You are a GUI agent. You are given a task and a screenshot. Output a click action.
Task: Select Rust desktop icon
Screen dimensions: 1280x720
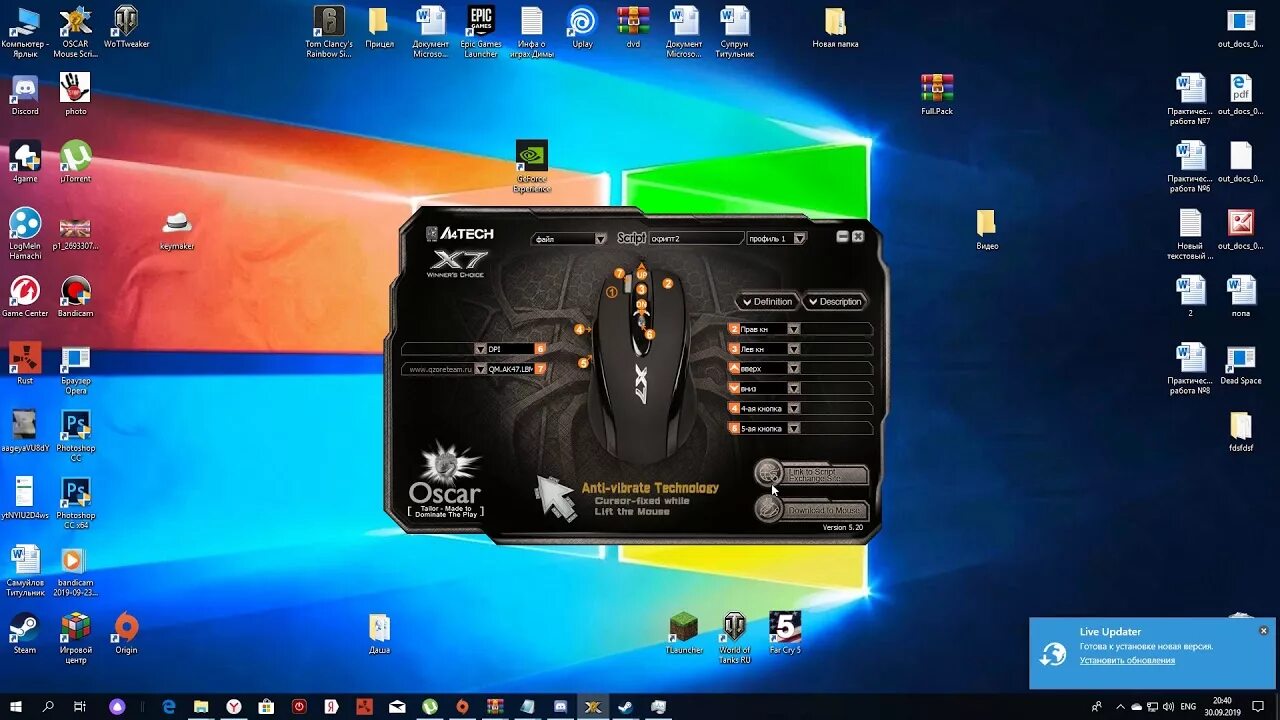[25, 364]
